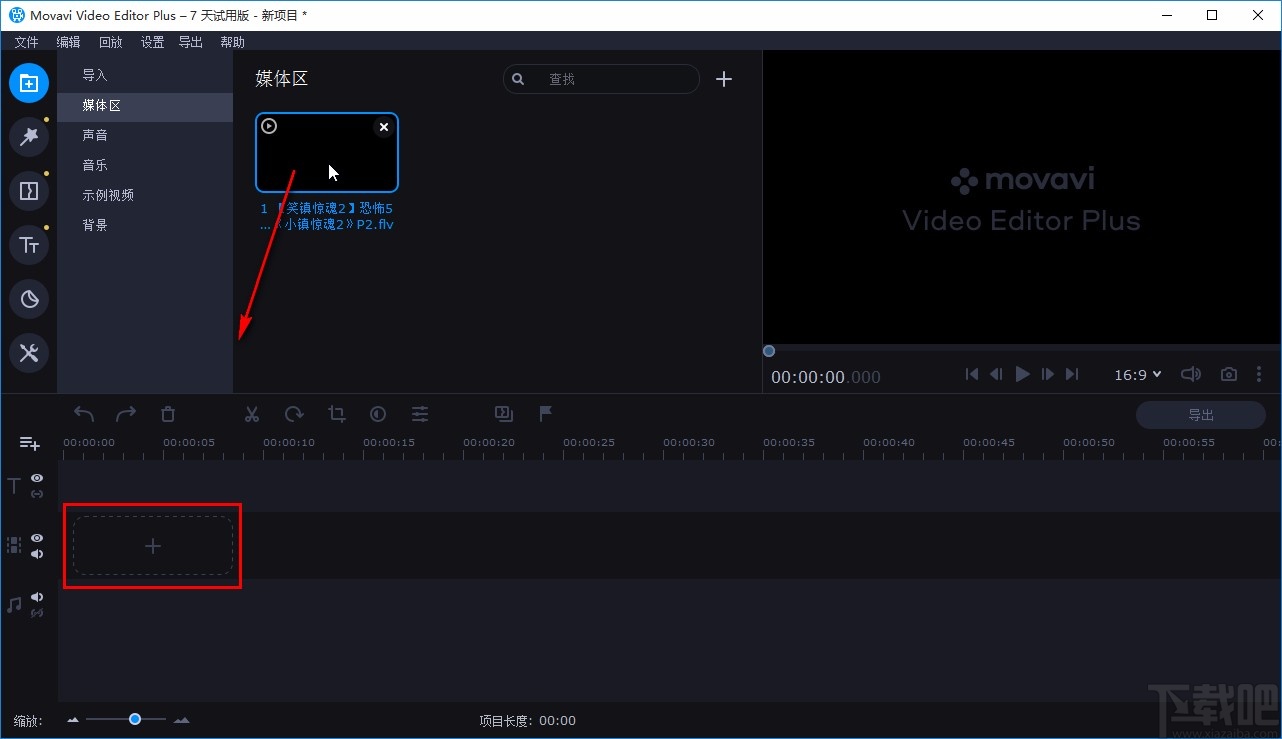The image size is (1282, 739).
Task: Toggle title track link icon
Action: [x=37, y=494]
